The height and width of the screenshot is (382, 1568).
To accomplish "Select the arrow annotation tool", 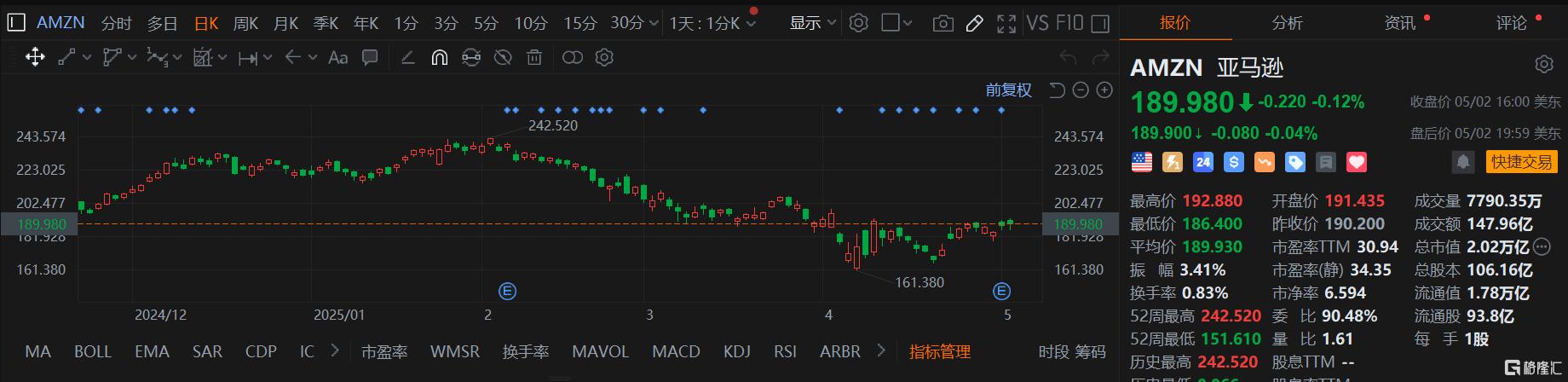I will [293, 58].
